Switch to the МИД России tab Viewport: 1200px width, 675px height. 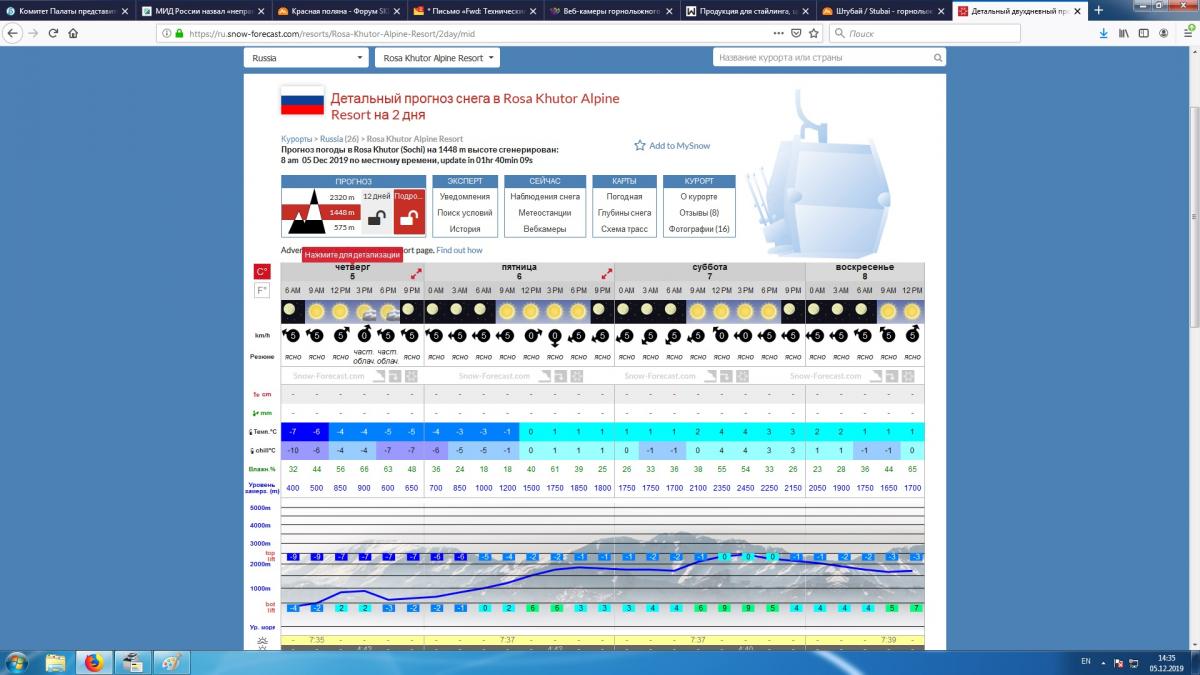[201, 10]
